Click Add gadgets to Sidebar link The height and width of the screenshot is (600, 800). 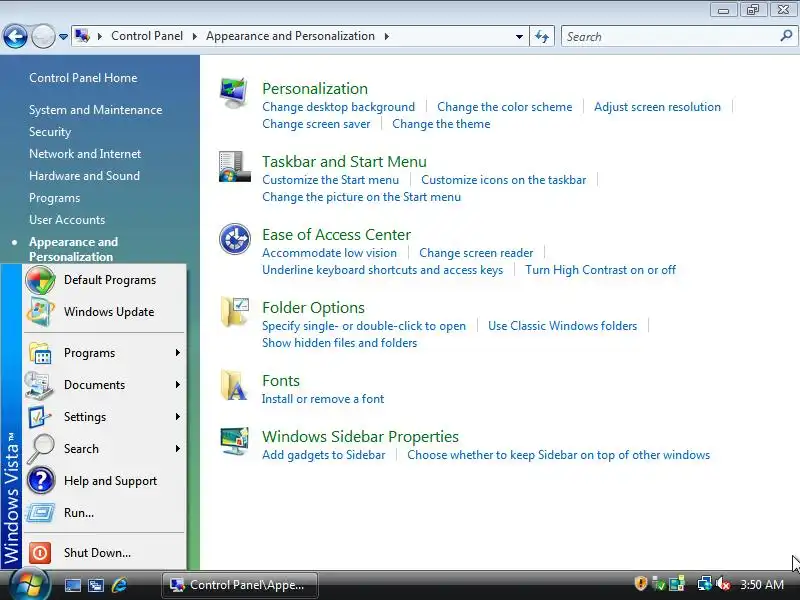323,455
